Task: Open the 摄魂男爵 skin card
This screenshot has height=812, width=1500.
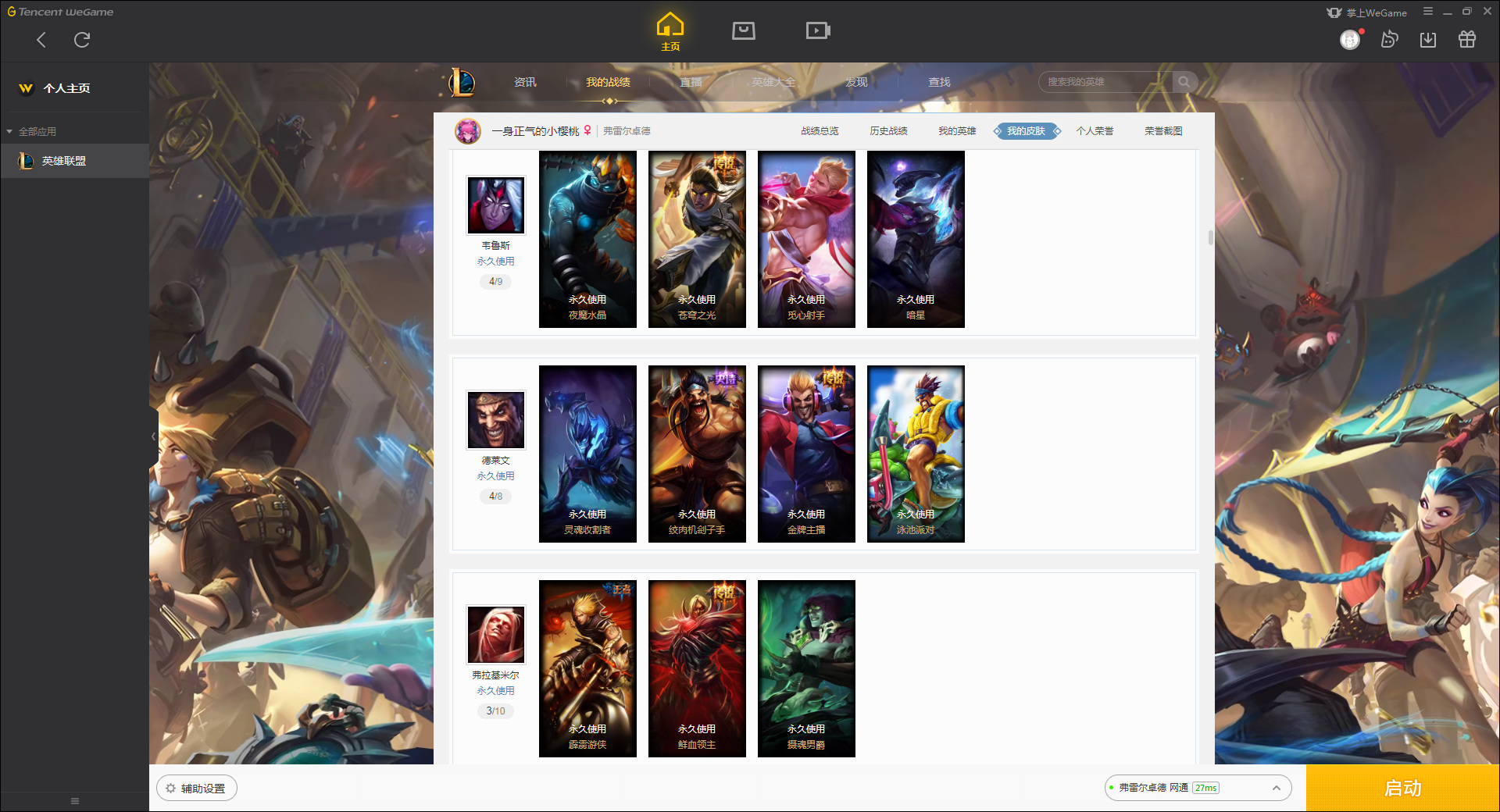Action: pos(806,668)
